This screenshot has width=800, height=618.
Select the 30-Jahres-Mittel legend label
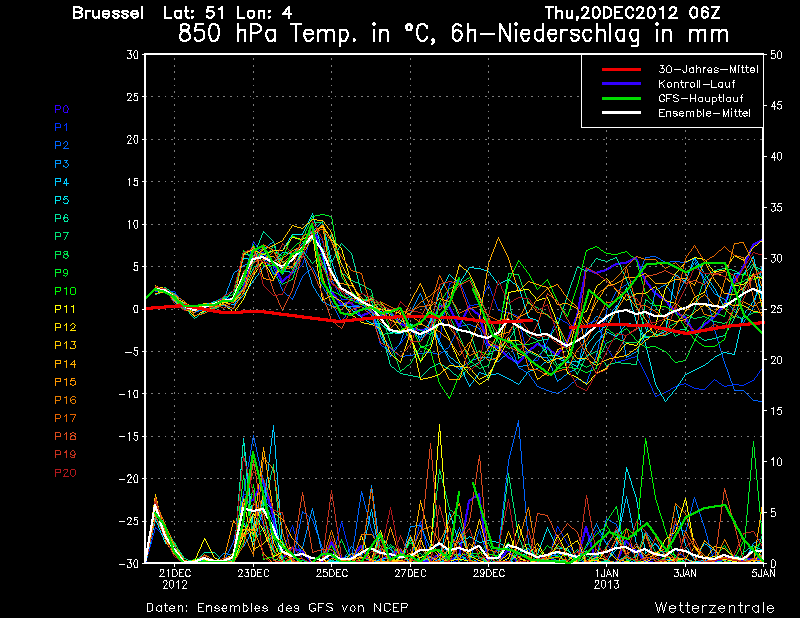[707, 70]
